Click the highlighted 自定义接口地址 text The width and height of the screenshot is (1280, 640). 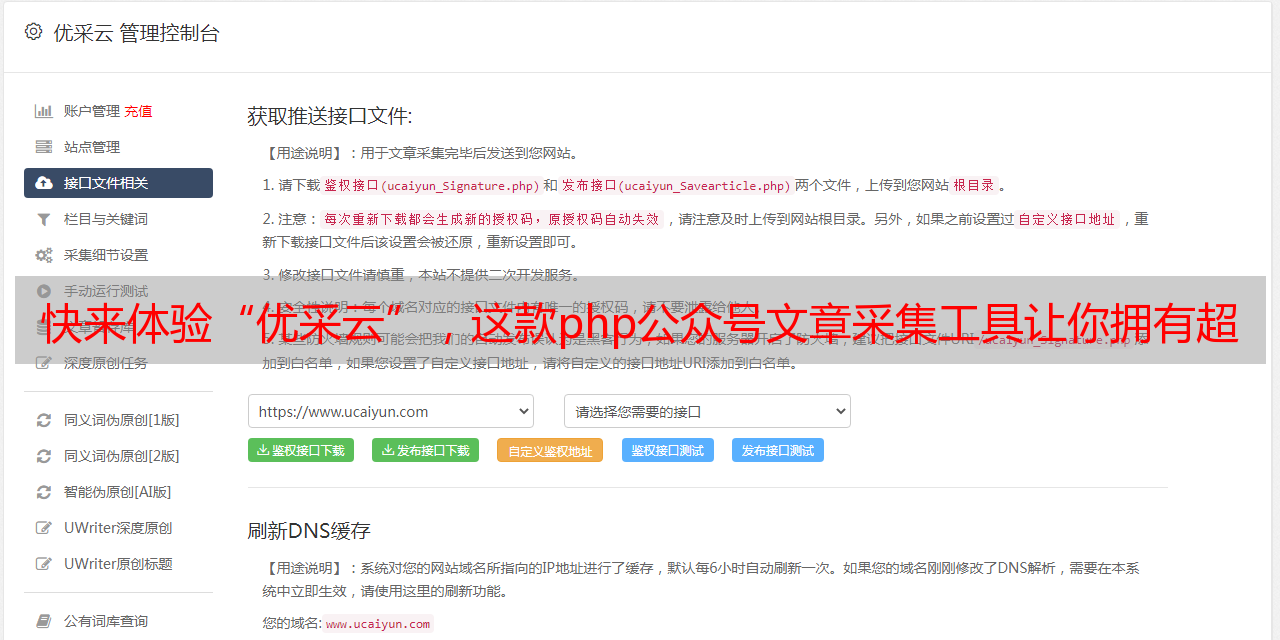coord(1067,219)
